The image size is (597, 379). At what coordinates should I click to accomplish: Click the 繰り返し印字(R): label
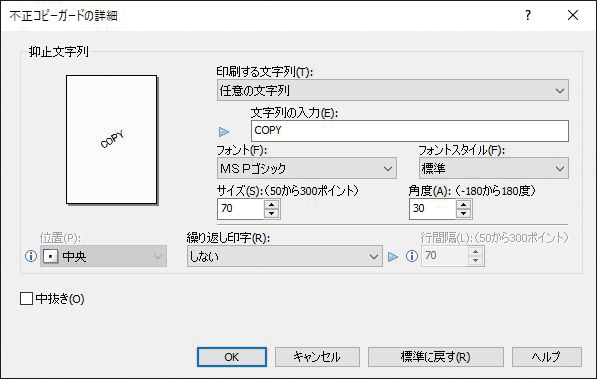pyautogui.click(x=228, y=238)
